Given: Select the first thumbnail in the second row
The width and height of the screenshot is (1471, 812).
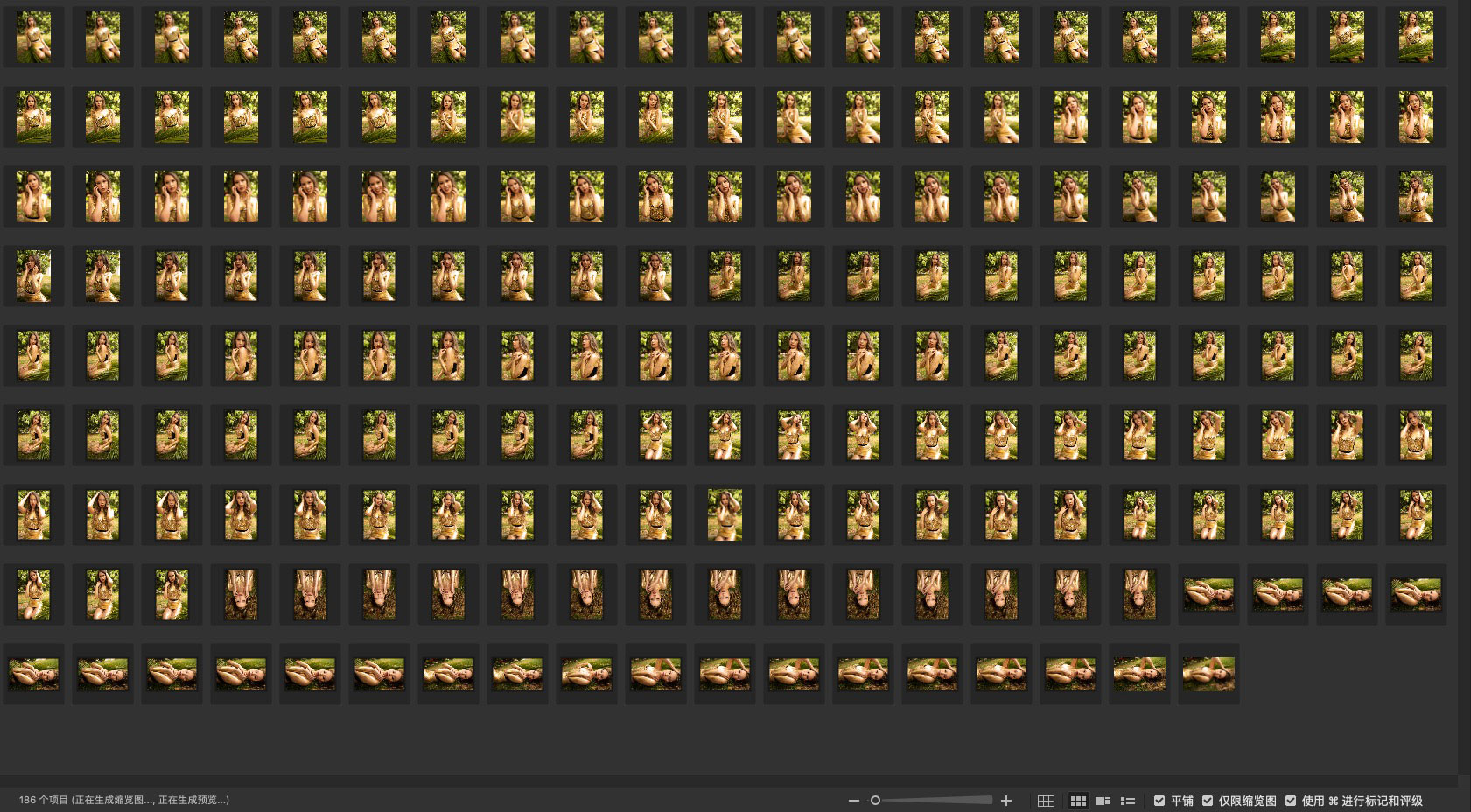Looking at the screenshot, I should [x=33, y=116].
